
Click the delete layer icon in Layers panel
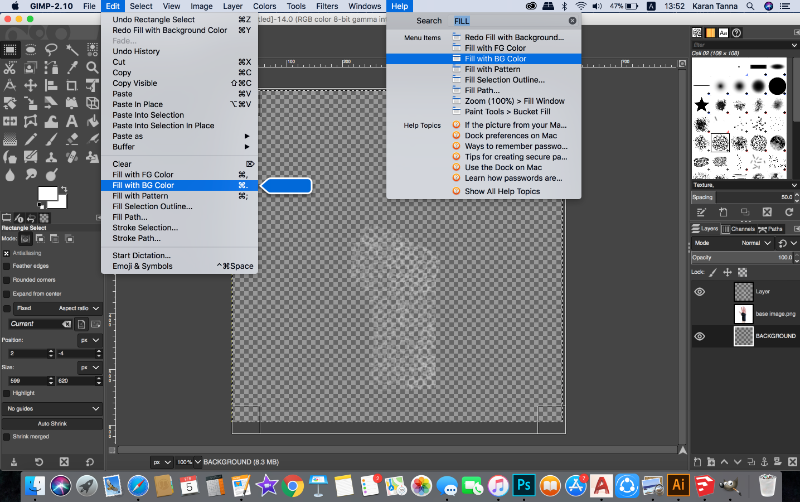792,462
